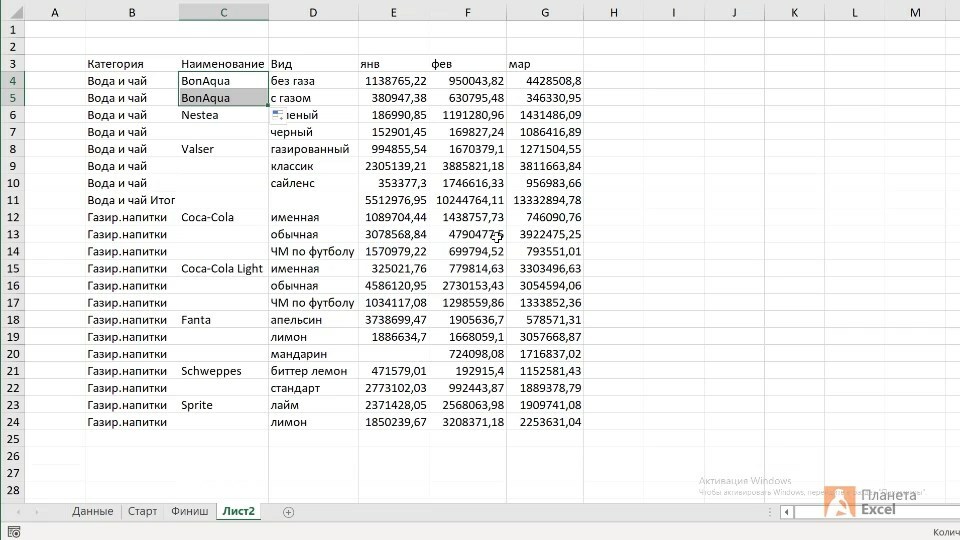This screenshot has height=540, width=960.
Task: Select row 11 header
Action: click(x=13, y=200)
